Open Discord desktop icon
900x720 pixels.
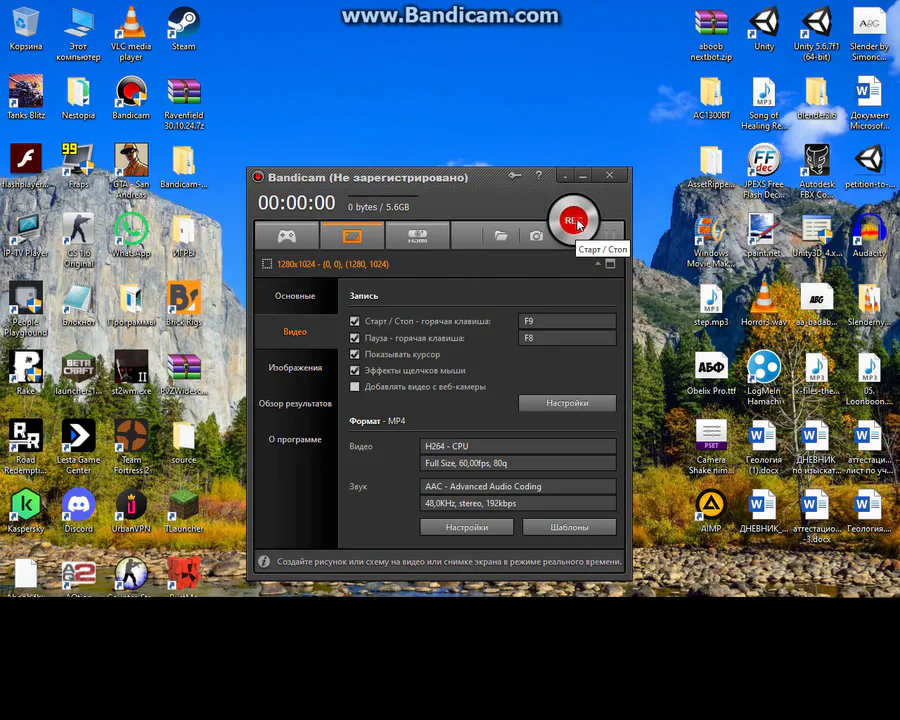[x=78, y=511]
